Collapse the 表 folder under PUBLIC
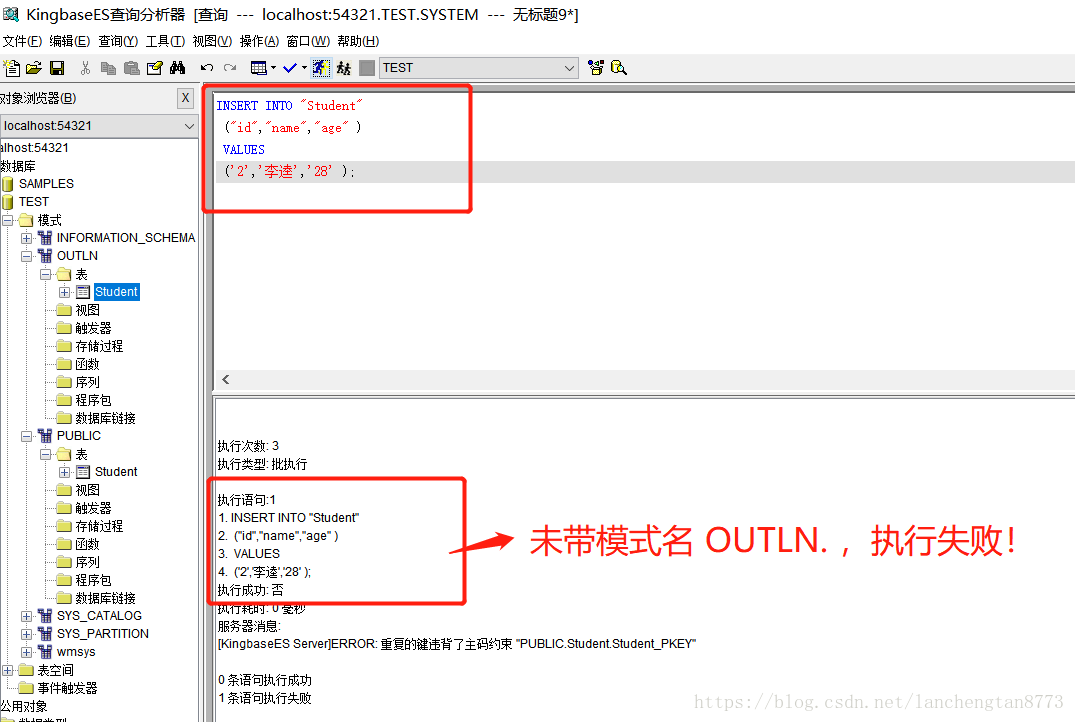 pyautogui.click(x=45, y=454)
